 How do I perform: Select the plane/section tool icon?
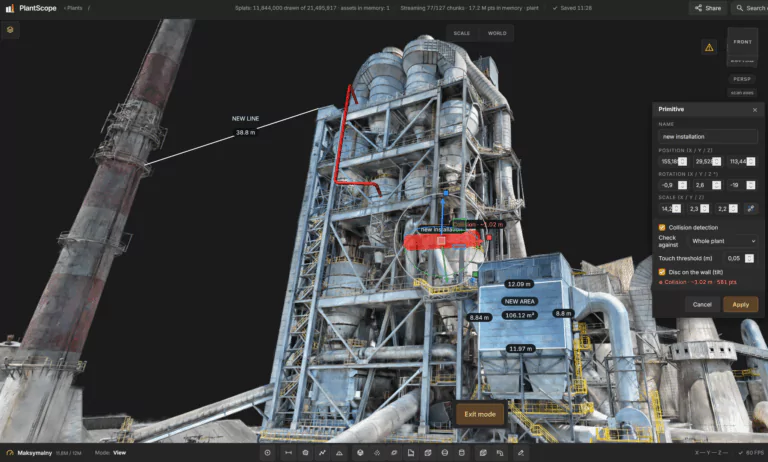(x=394, y=453)
